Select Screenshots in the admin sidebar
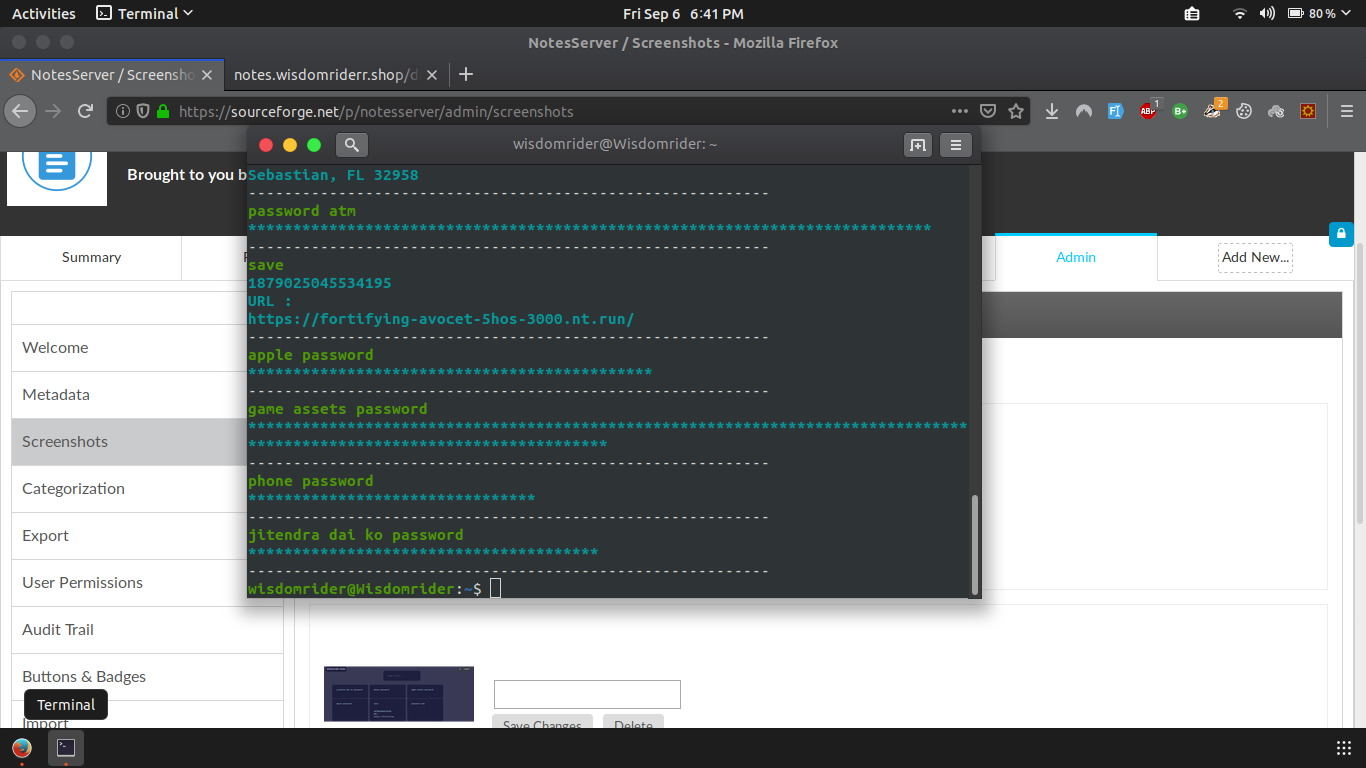The height and width of the screenshot is (768, 1366). click(147, 442)
